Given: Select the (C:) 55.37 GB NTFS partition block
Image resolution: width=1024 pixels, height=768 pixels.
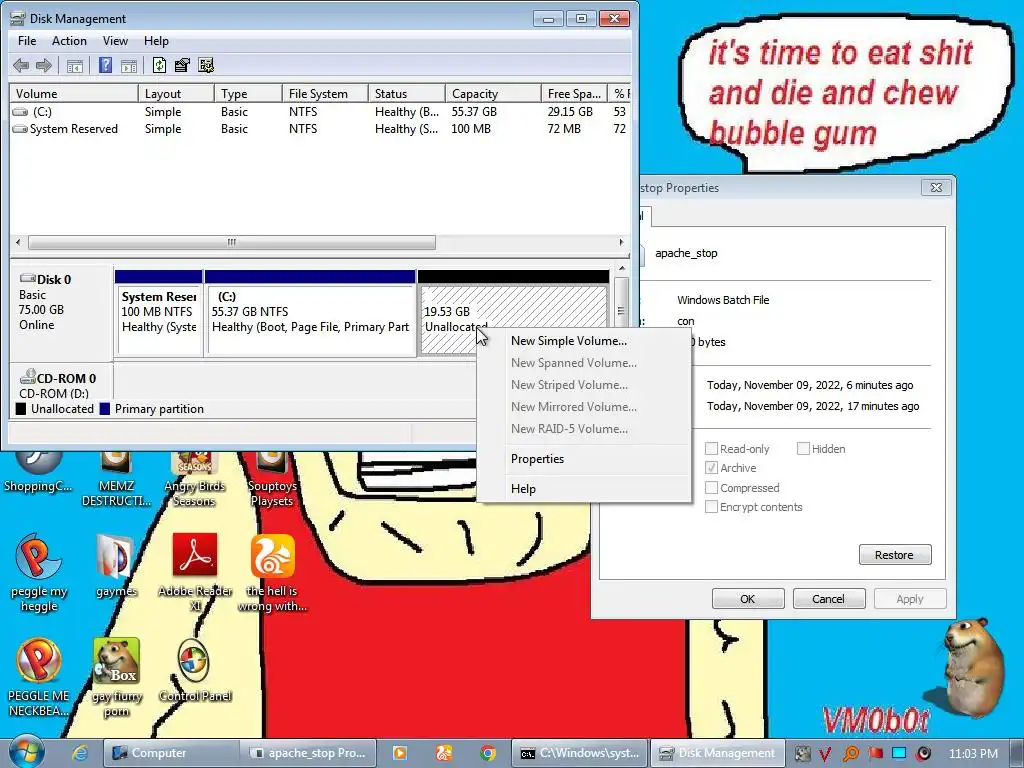Looking at the screenshot, I should tap(310, 313).
